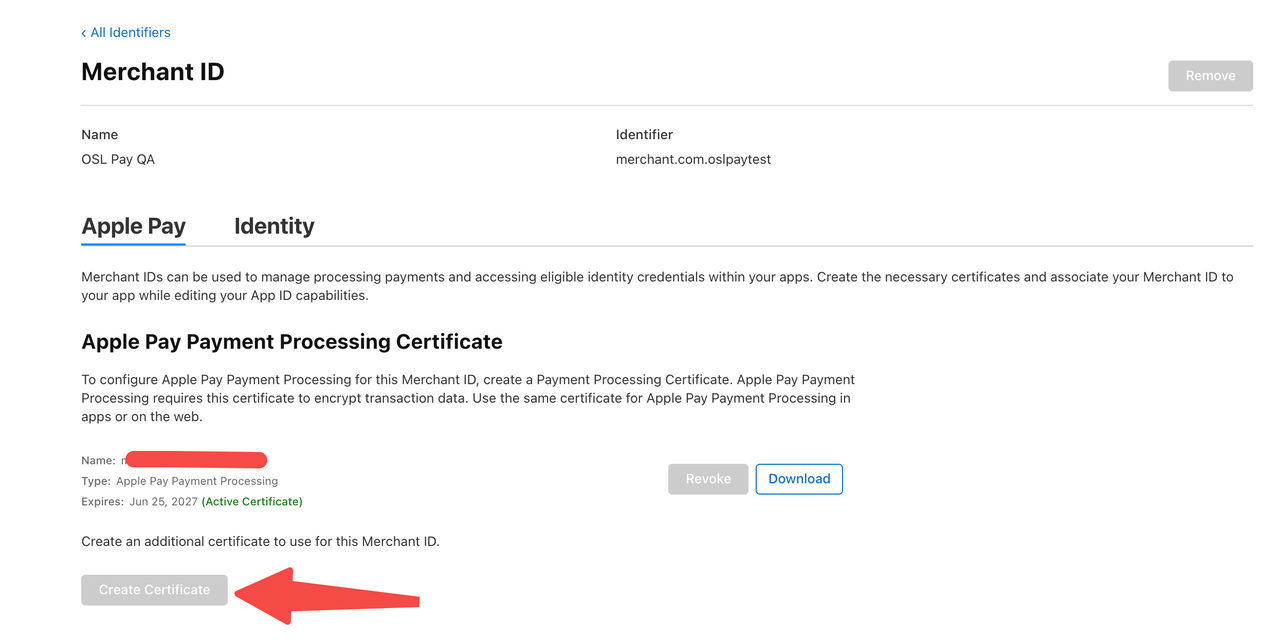
Task: Click the certificate type Apple Pay Payment Processing
Action: tap(197, 481)
